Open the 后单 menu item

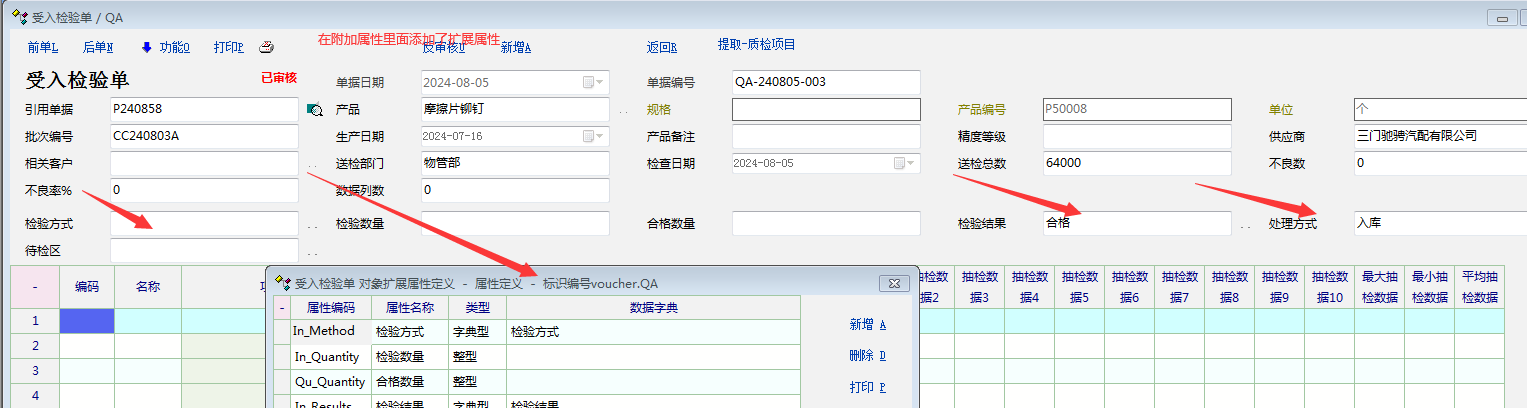(97, 47)
